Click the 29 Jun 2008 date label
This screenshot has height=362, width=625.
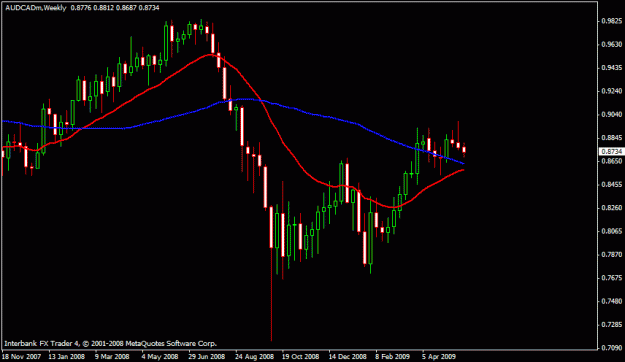(207, 356)
